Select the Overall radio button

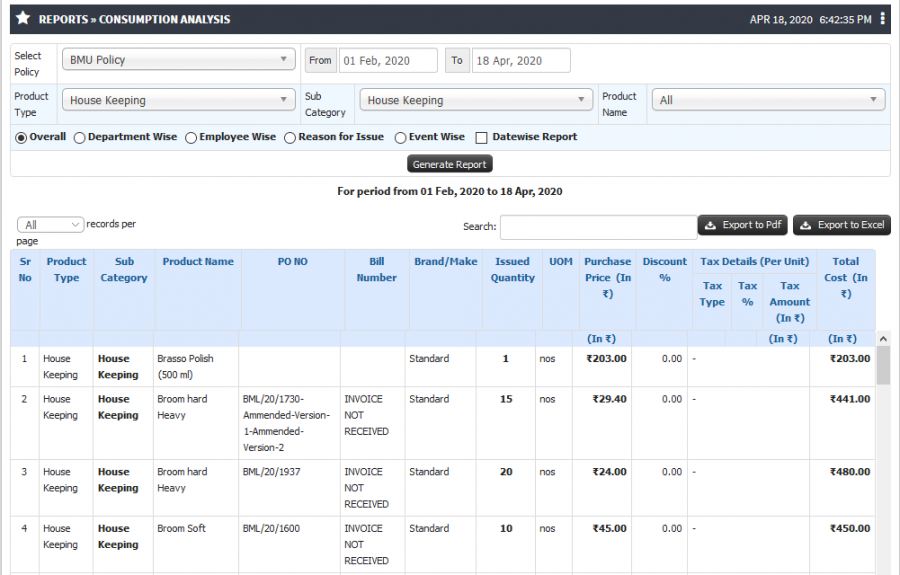(21, 138)
